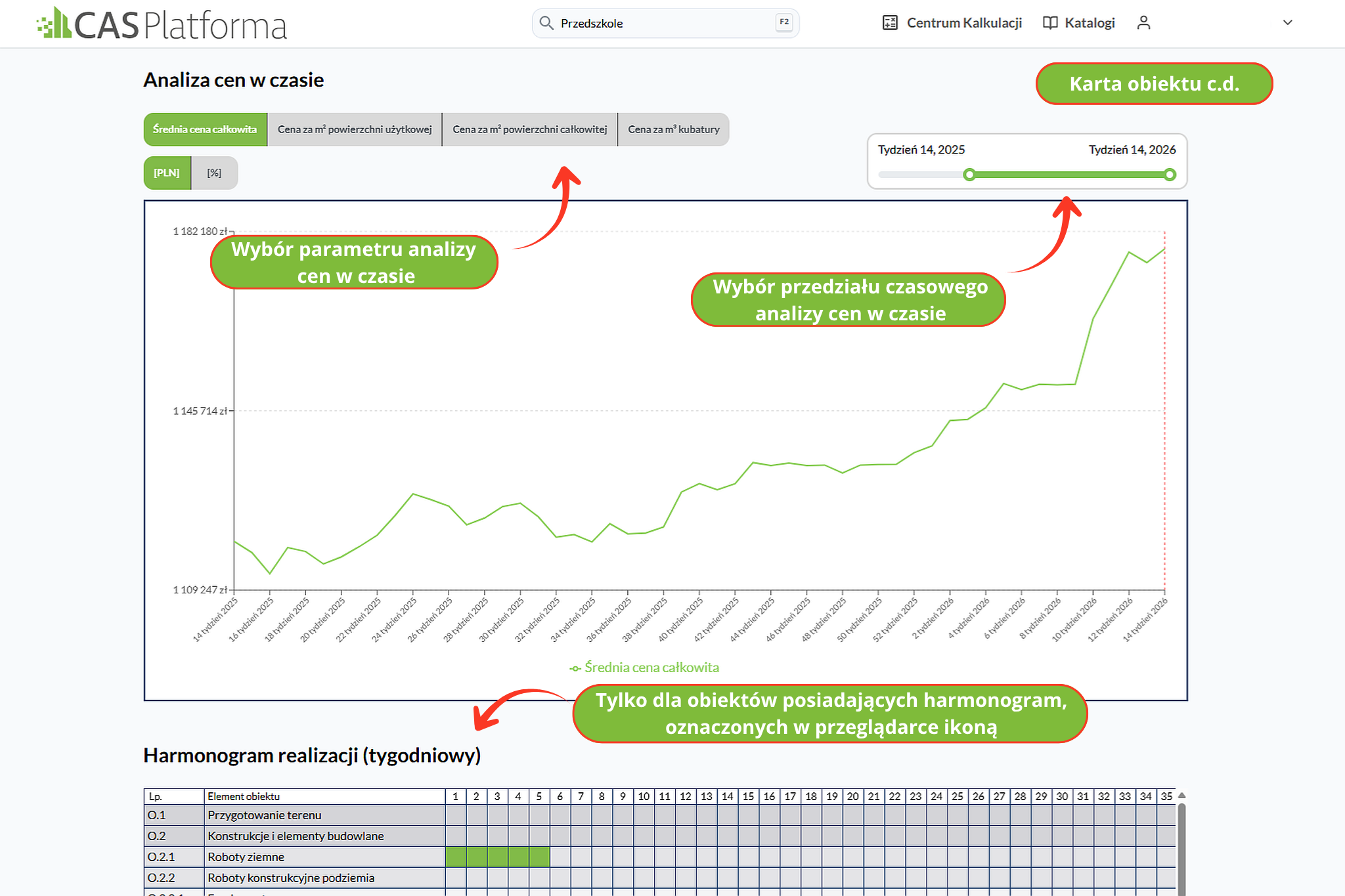This screenshot has height=896, width=1345.
Task: Click the CAS Platforma logo
Action: click(x=162, y=24)
